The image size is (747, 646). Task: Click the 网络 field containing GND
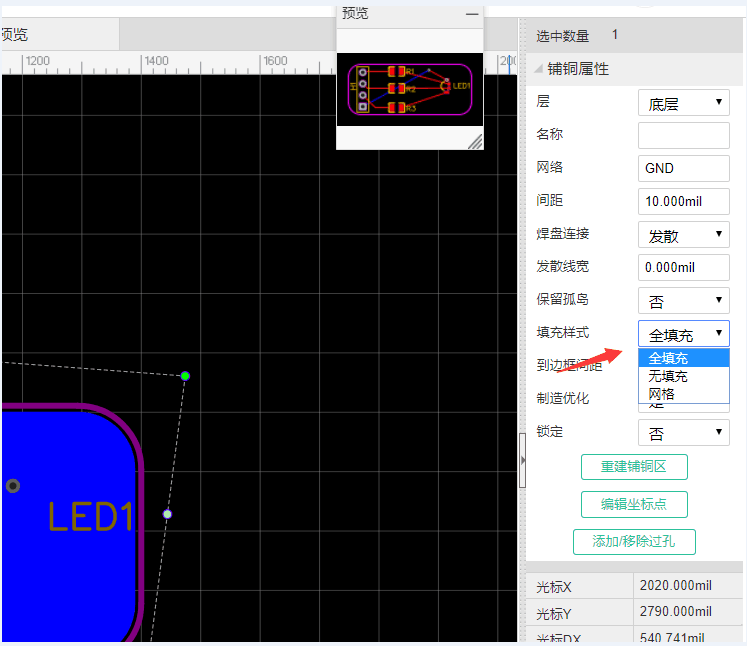tap(683, 168)
